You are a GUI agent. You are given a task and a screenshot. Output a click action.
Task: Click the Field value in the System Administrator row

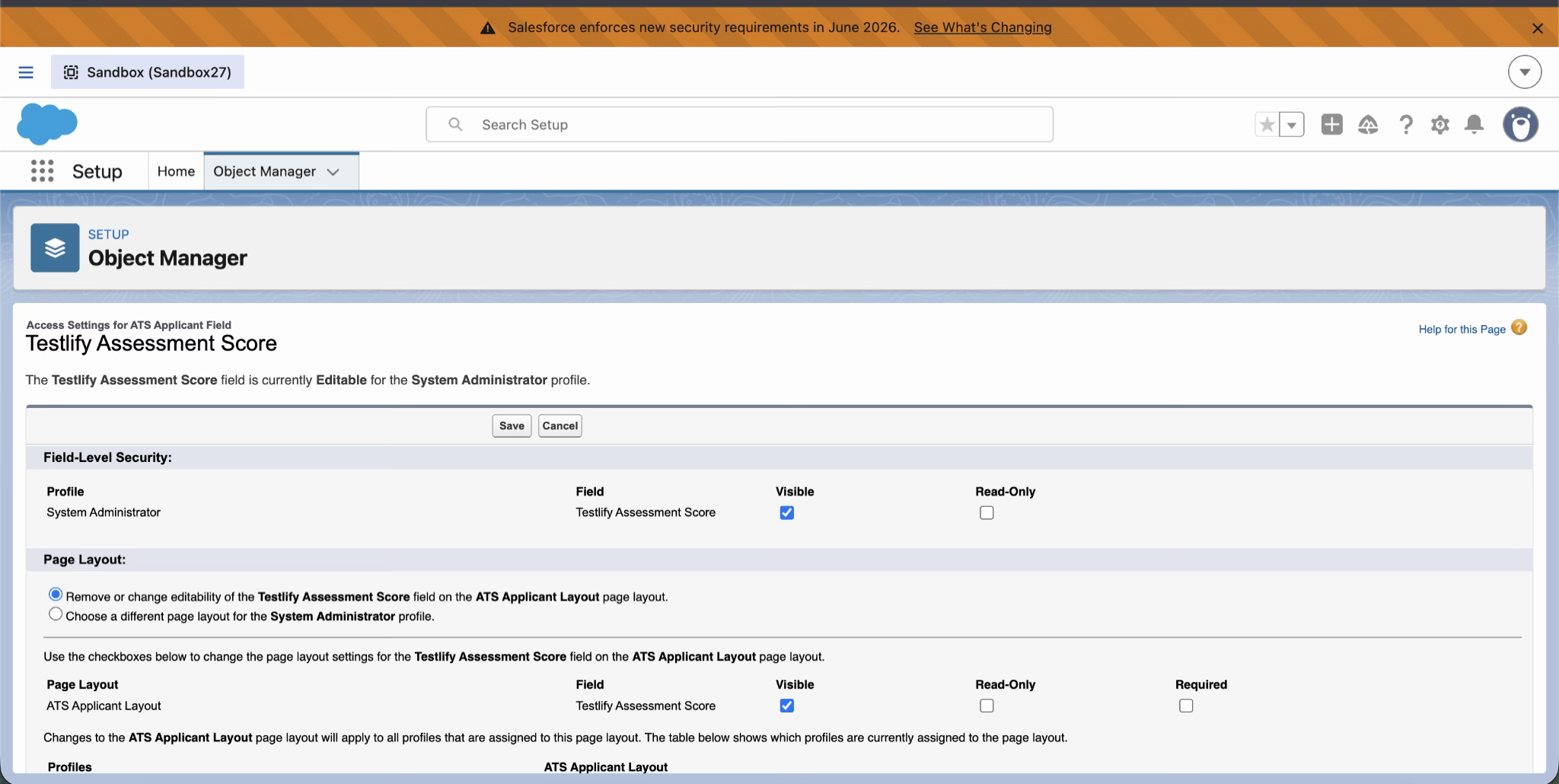click(x=646, y=512)
